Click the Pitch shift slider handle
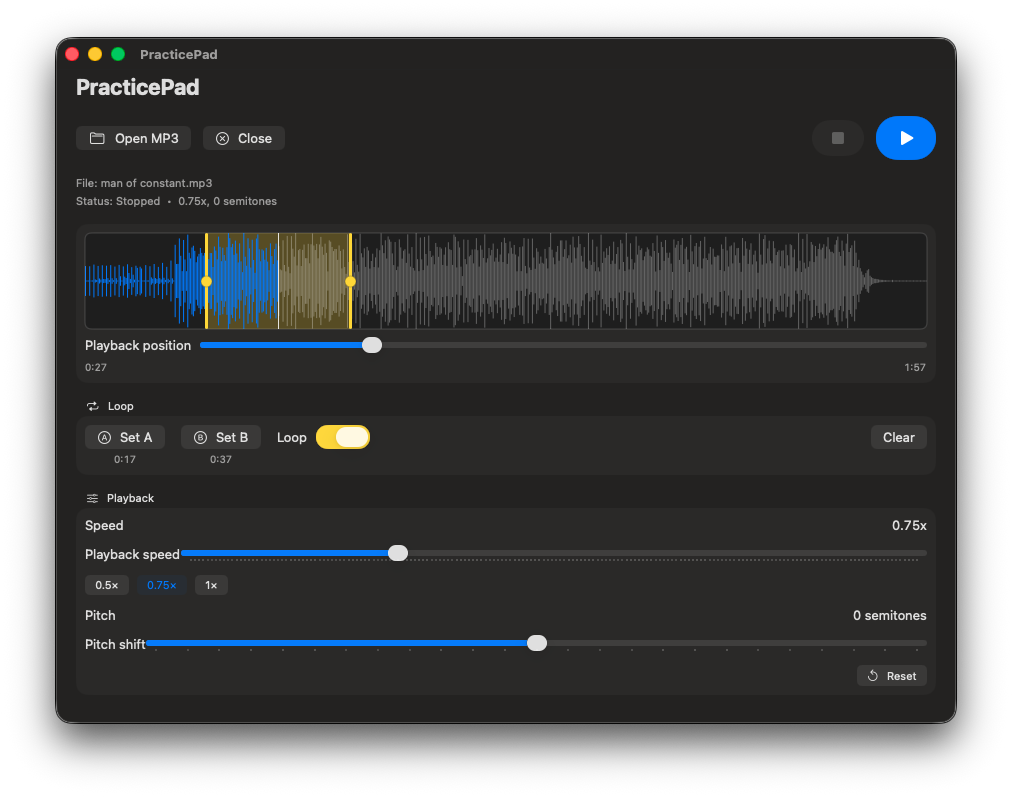Screen dimensions: 1012x797 537,643
